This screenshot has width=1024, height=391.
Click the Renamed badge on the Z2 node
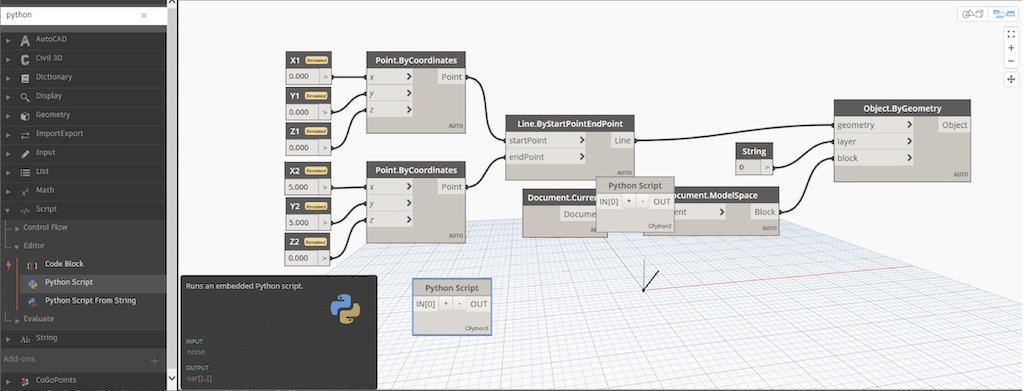(x=316, y=242)
